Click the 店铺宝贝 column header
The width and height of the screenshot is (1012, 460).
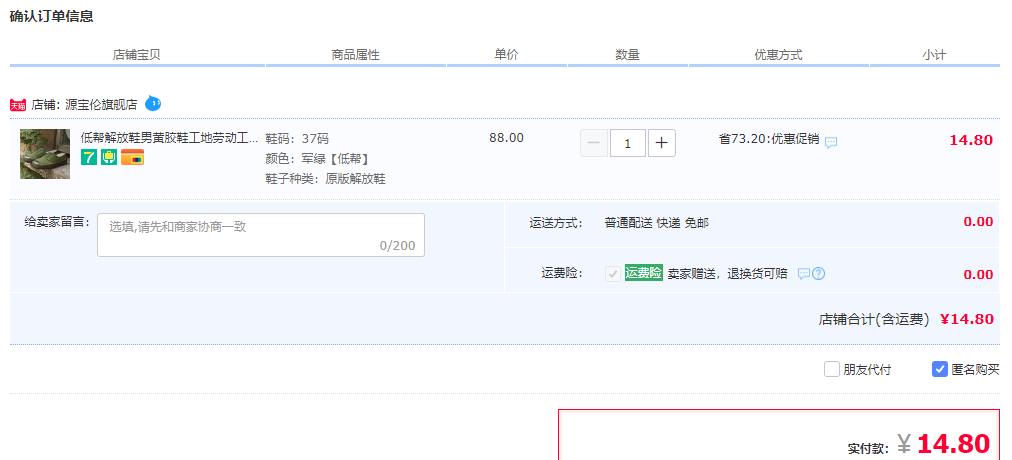136,55
